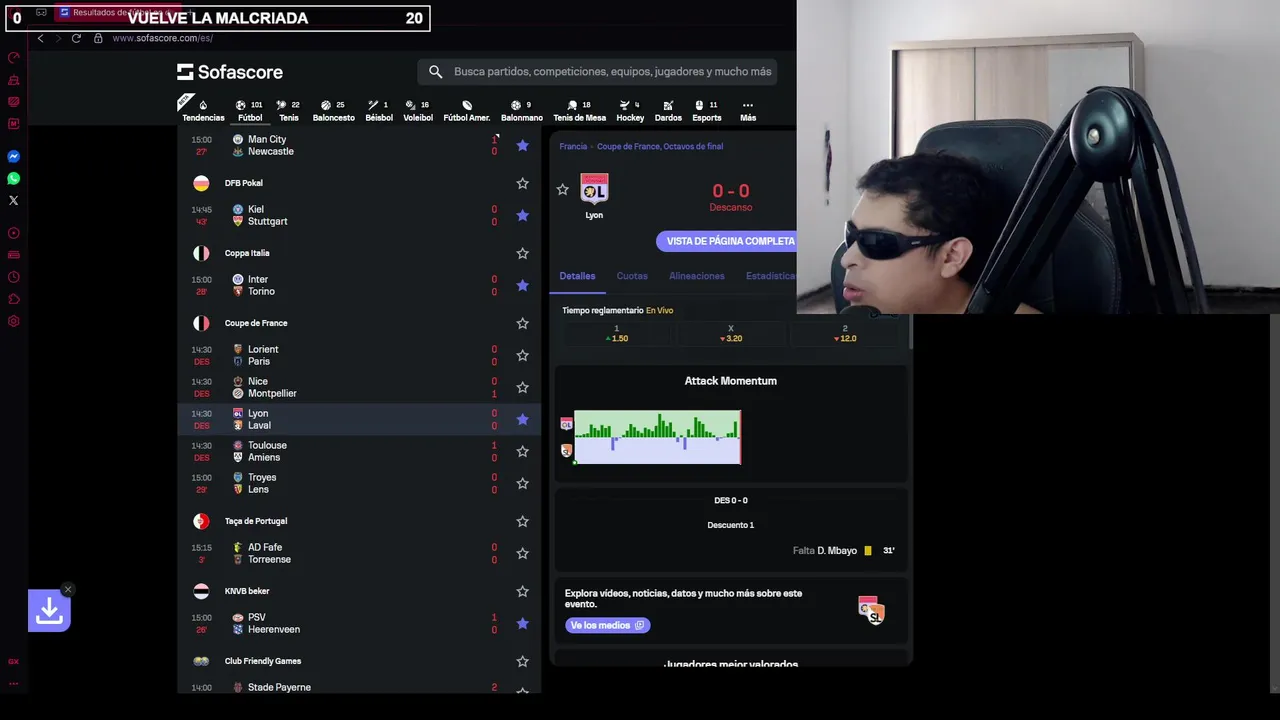Switch to the Alineaciones tab

(x=697, y=276)
